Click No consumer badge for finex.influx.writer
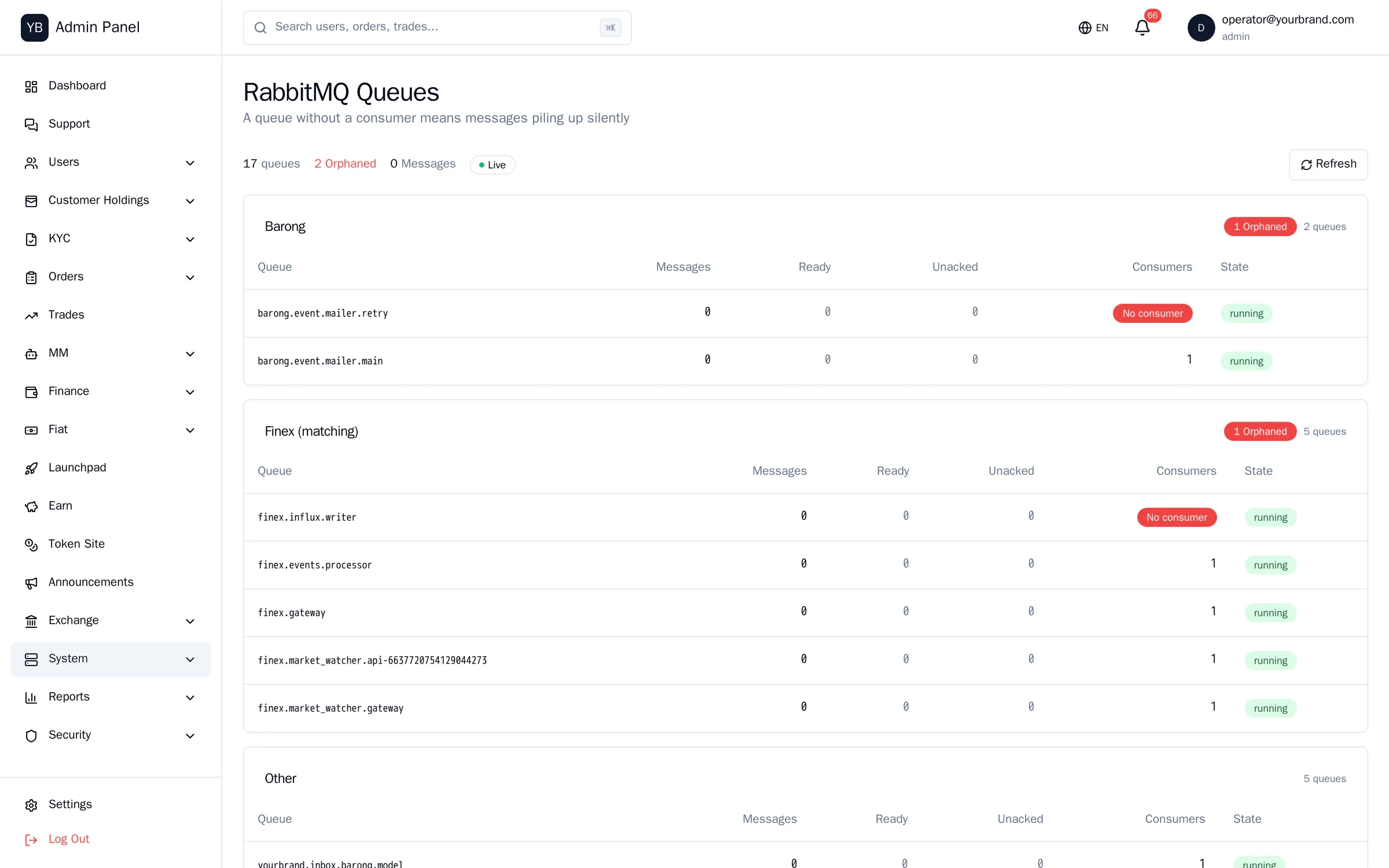This screenshot has height=868, width=1389. [x=1177, y=517]
